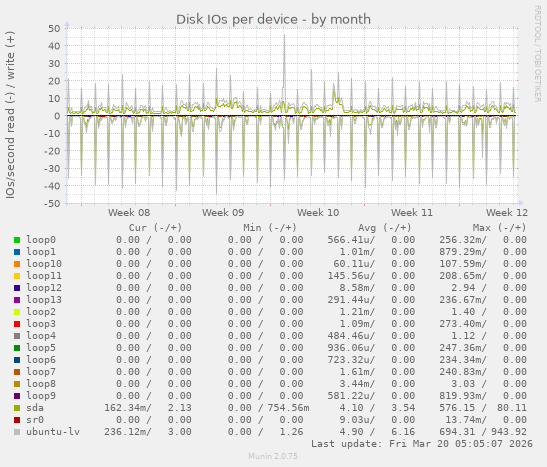The width and height of the screenshot is (547, 467).
Task: Click the Week 12 axis label
Action: pos(507,212)
